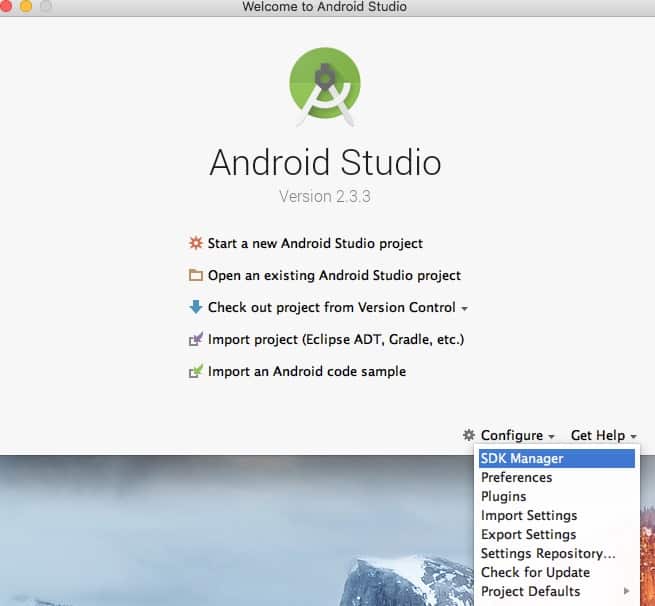655x606 pixels.
Task: Click the folder icon for opening a project
Action: [195, 275]
